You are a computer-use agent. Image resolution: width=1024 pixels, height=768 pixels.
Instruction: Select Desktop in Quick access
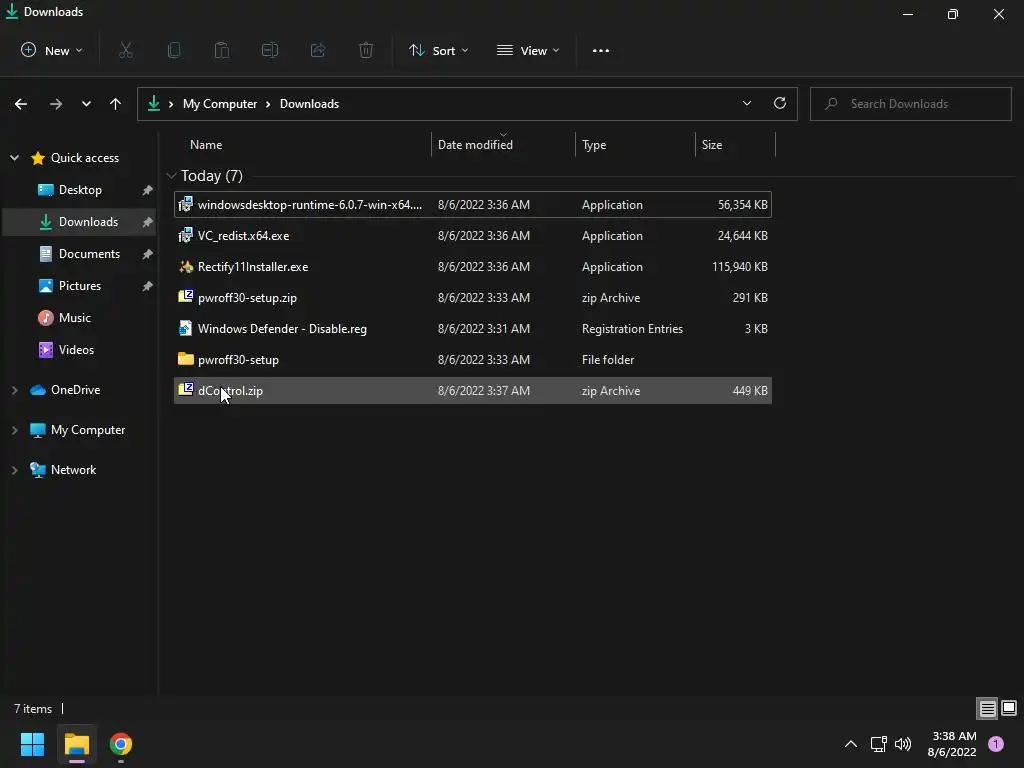click(x=80, y=190)
